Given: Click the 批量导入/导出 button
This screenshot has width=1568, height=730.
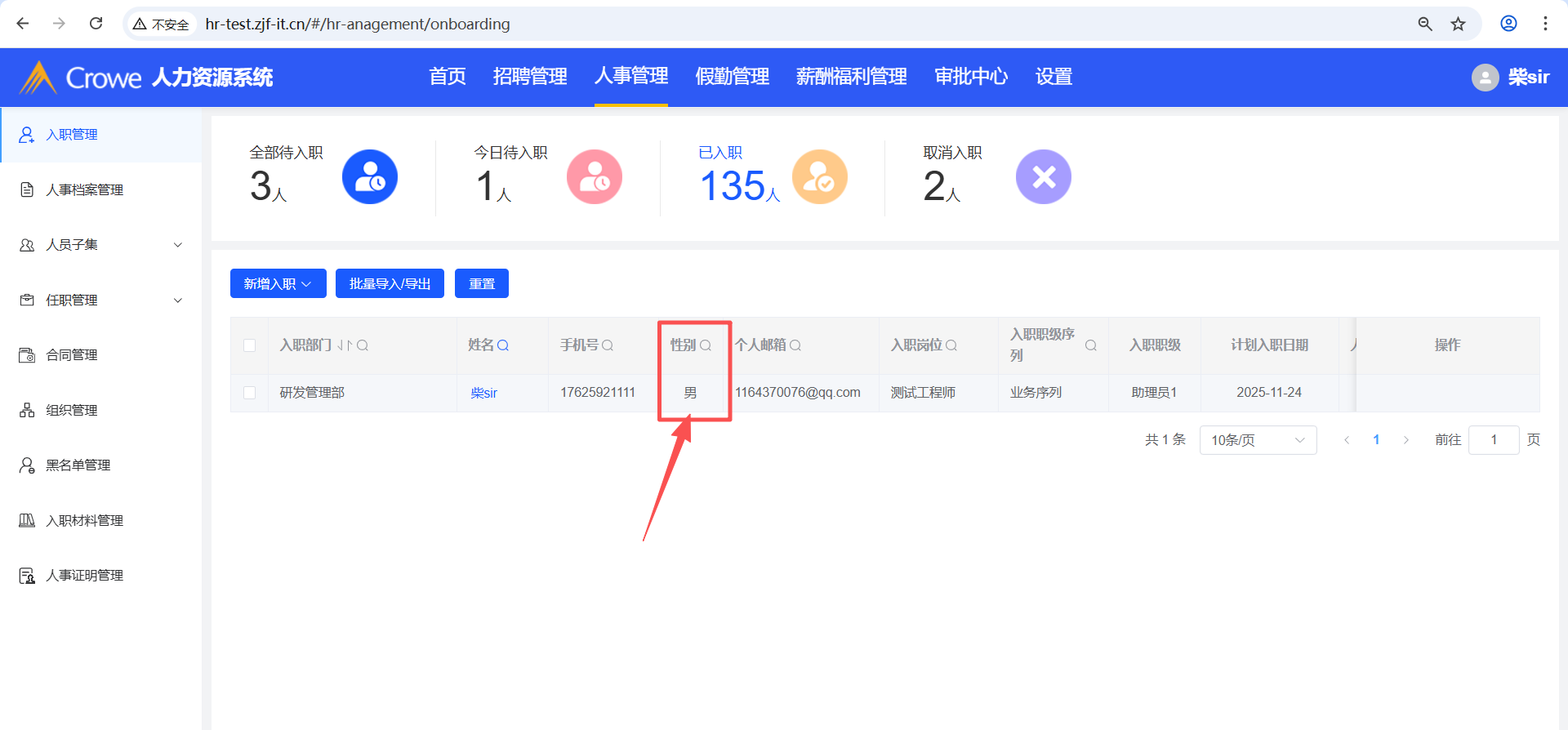Looking at the screenshot, I should (390, 283).
